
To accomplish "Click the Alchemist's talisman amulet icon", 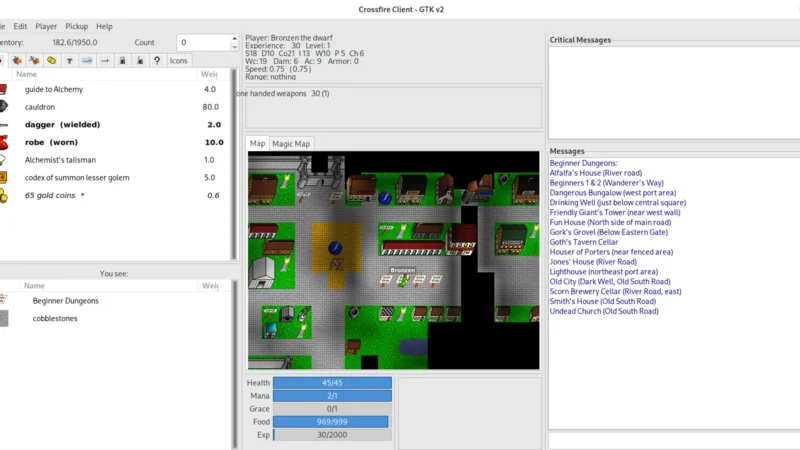I will [x=3, y=160].
